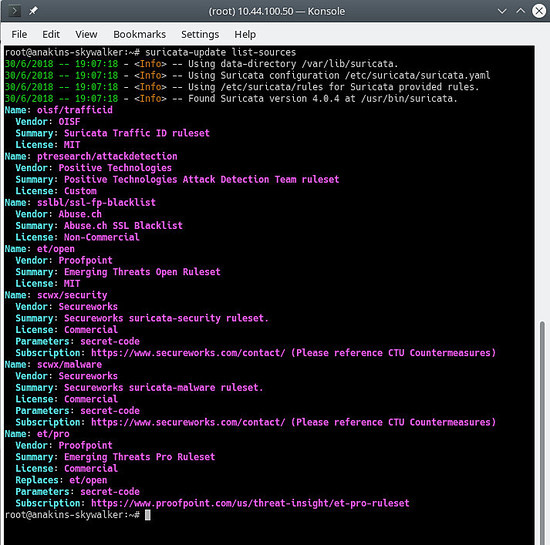Click secureworks.com contact URL under scwx/security
550x545 pixels.
[x=188, y=353]
